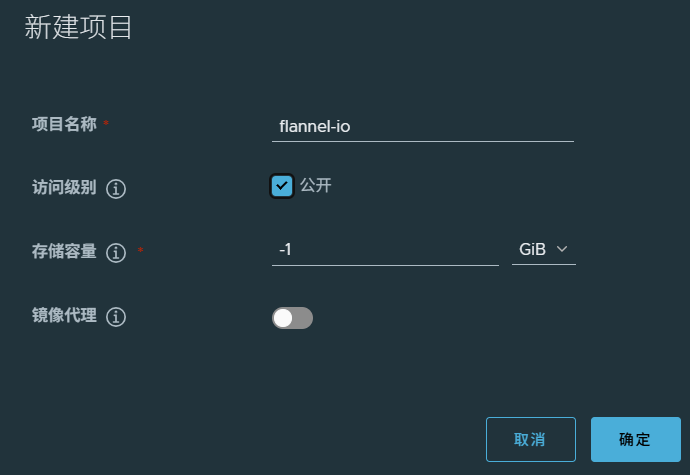
Task: Click the red asterisk beside 项目名称
Action: tap(106, 122)
